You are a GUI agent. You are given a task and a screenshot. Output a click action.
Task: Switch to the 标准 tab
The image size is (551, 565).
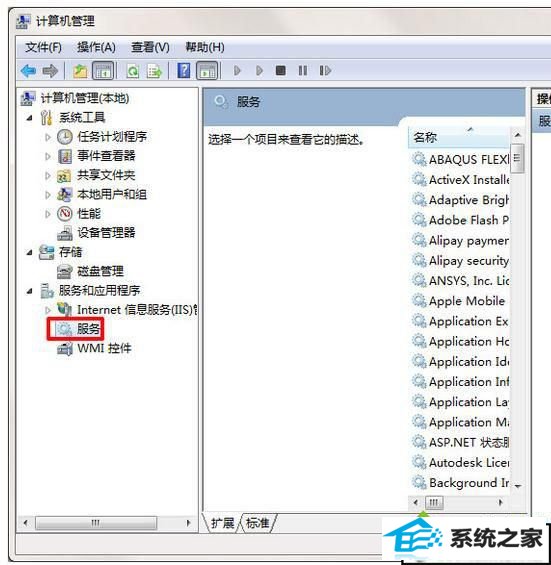pos(258,523)
